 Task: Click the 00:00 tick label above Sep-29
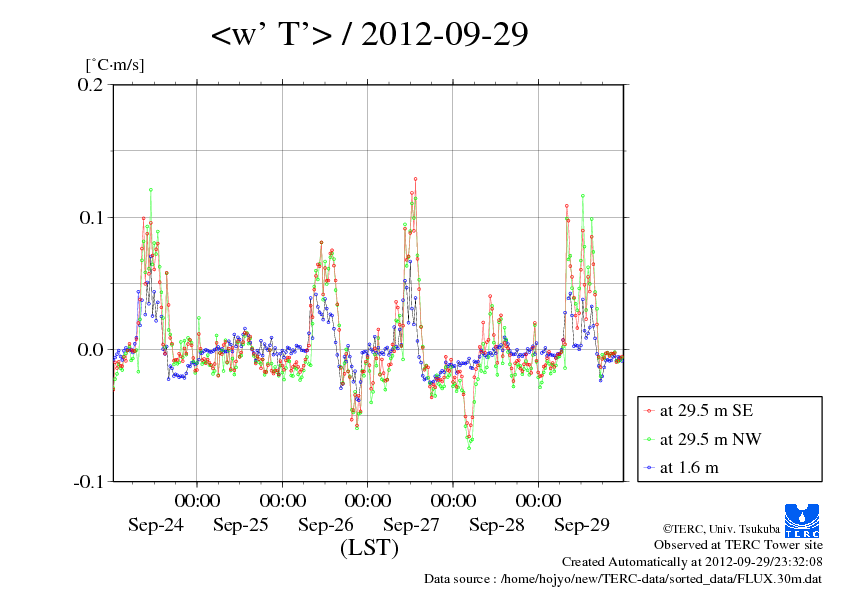[x=538, y=500]
